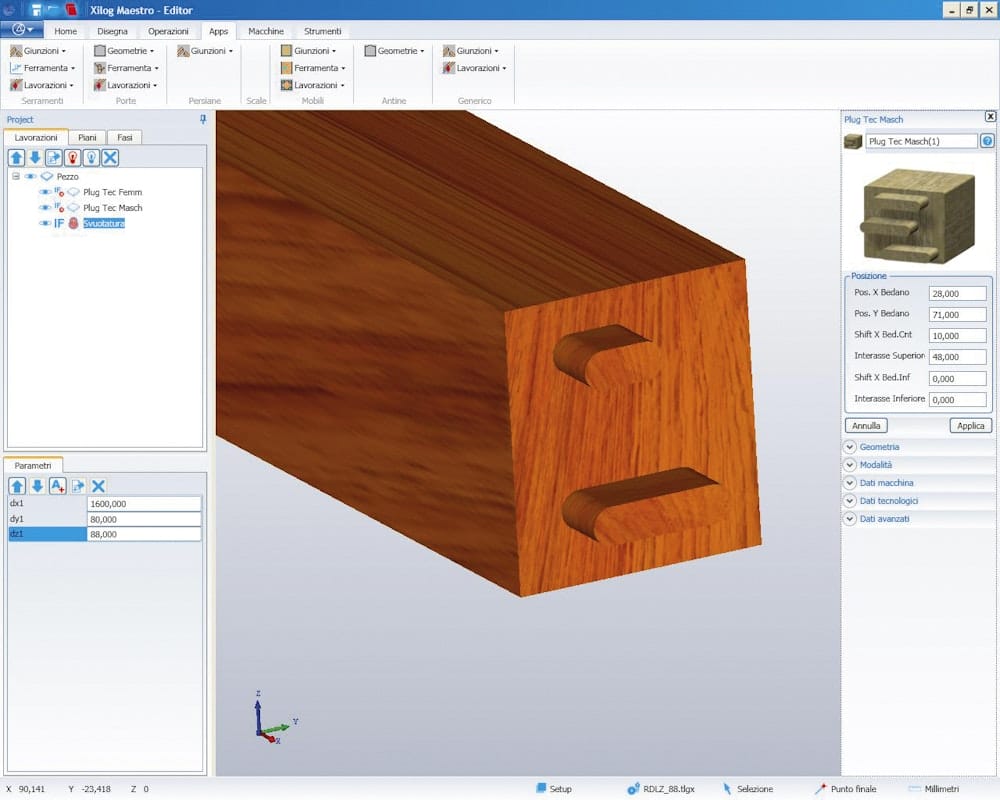Expand the Dati tecnologici section

[x=850, y=501]
